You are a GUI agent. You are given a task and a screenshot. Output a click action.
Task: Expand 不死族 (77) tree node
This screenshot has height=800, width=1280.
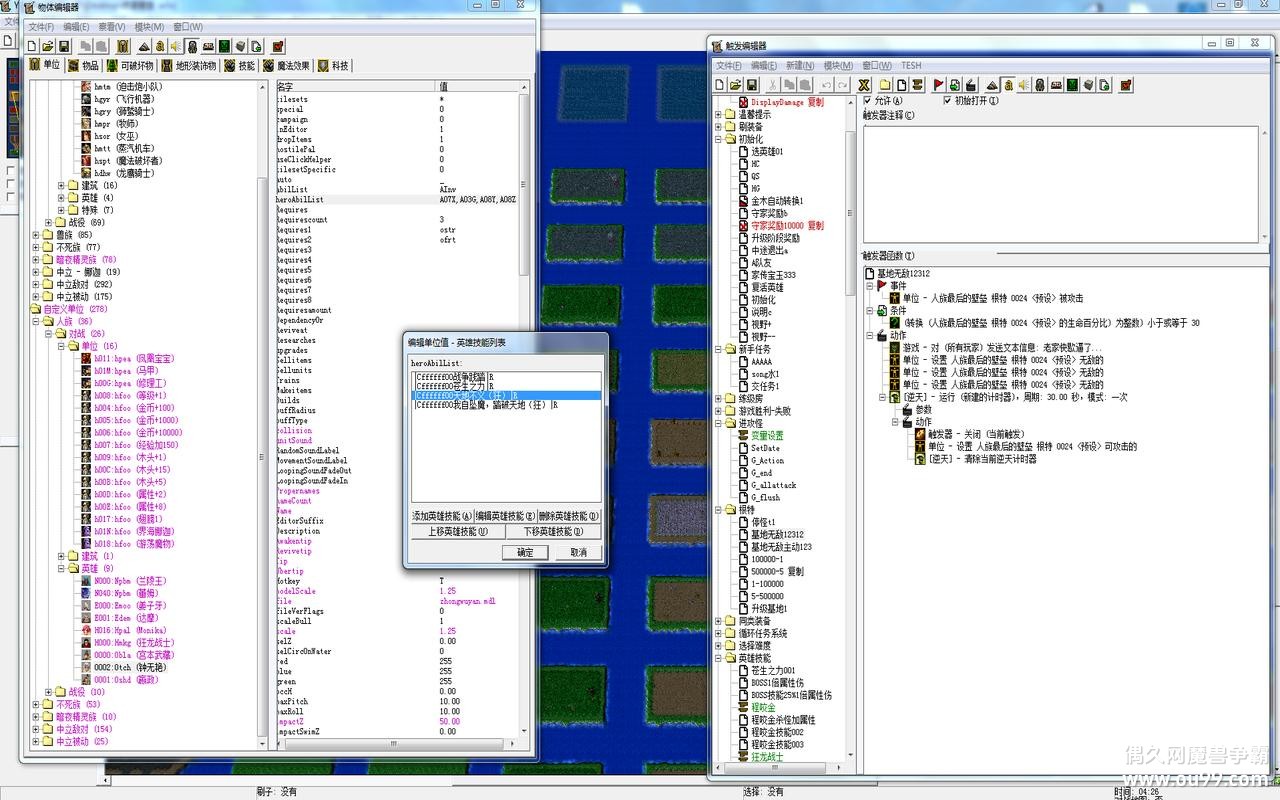tap(36, 247)
